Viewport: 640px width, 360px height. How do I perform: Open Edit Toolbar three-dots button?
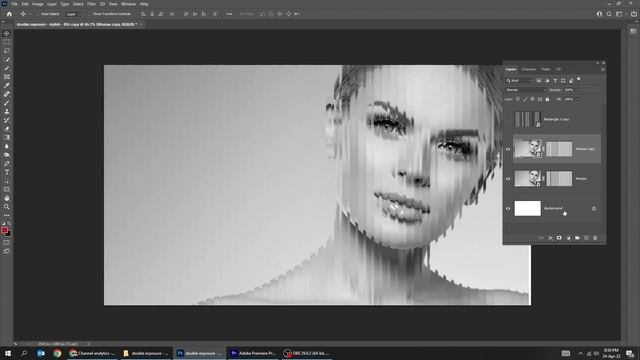click(x=7, y=216)
